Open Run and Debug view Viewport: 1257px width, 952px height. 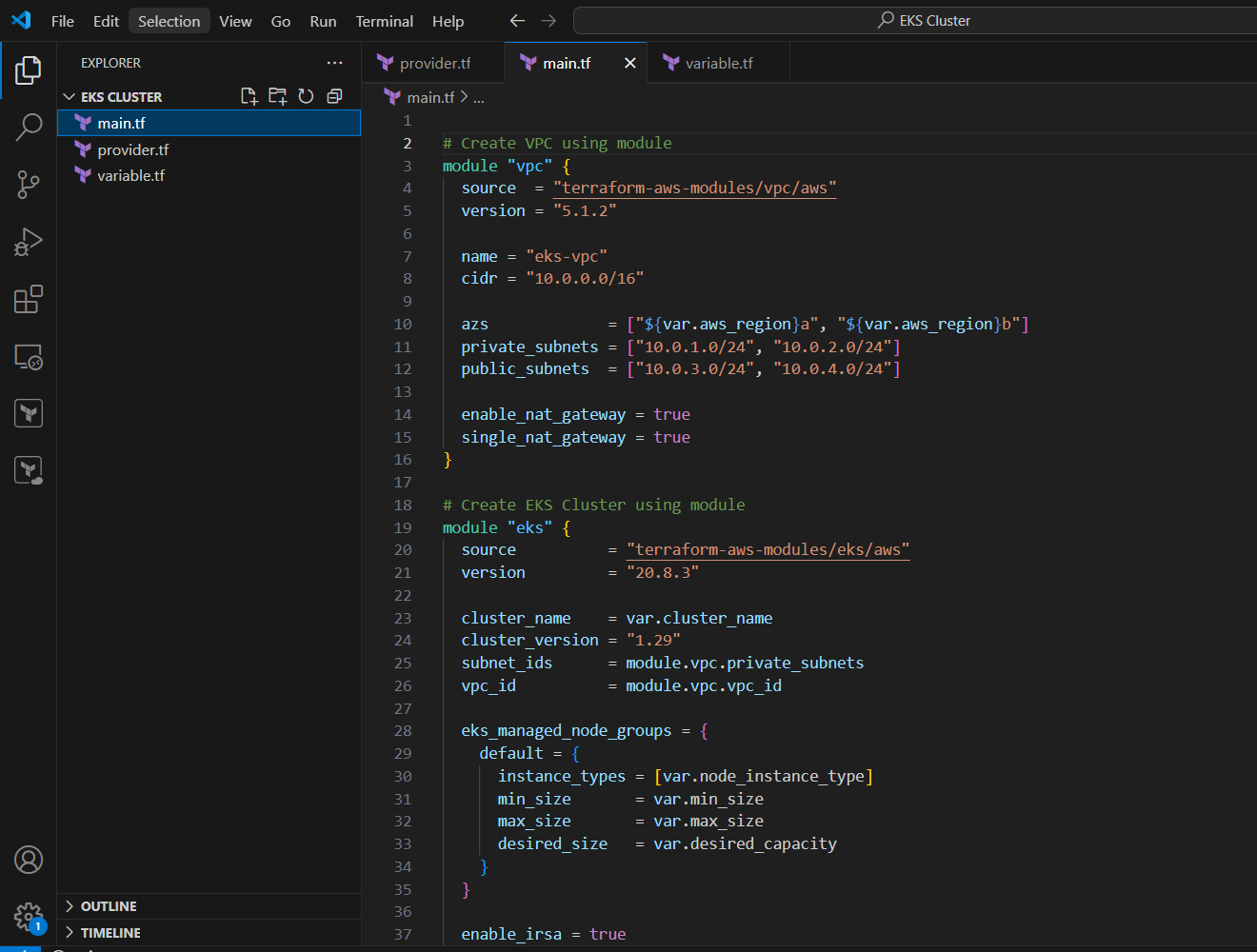coord(29,242)
